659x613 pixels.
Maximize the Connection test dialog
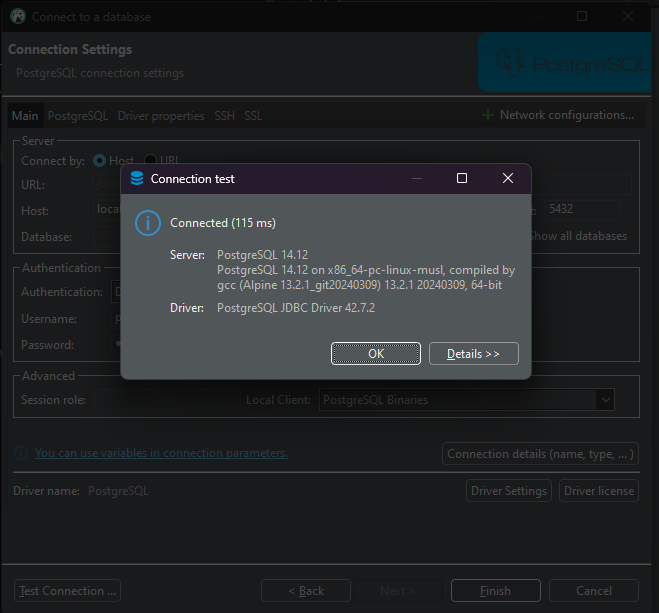coord(462,178)
